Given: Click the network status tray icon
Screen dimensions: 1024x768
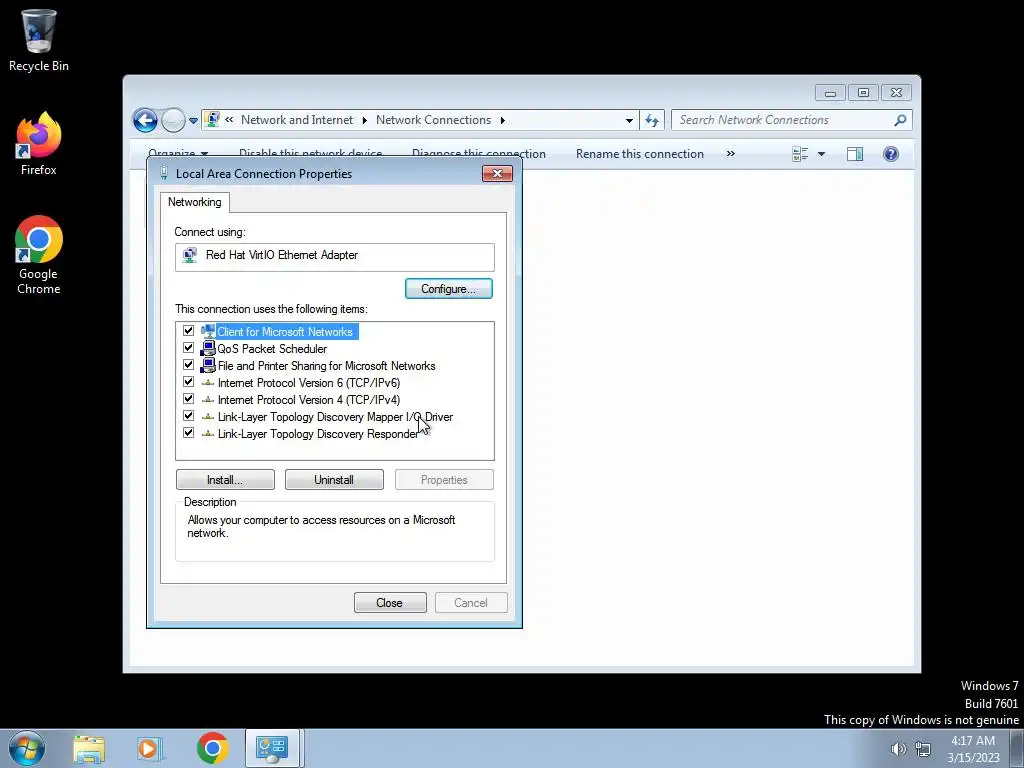Looking at the screenshot, I should 923,749.
